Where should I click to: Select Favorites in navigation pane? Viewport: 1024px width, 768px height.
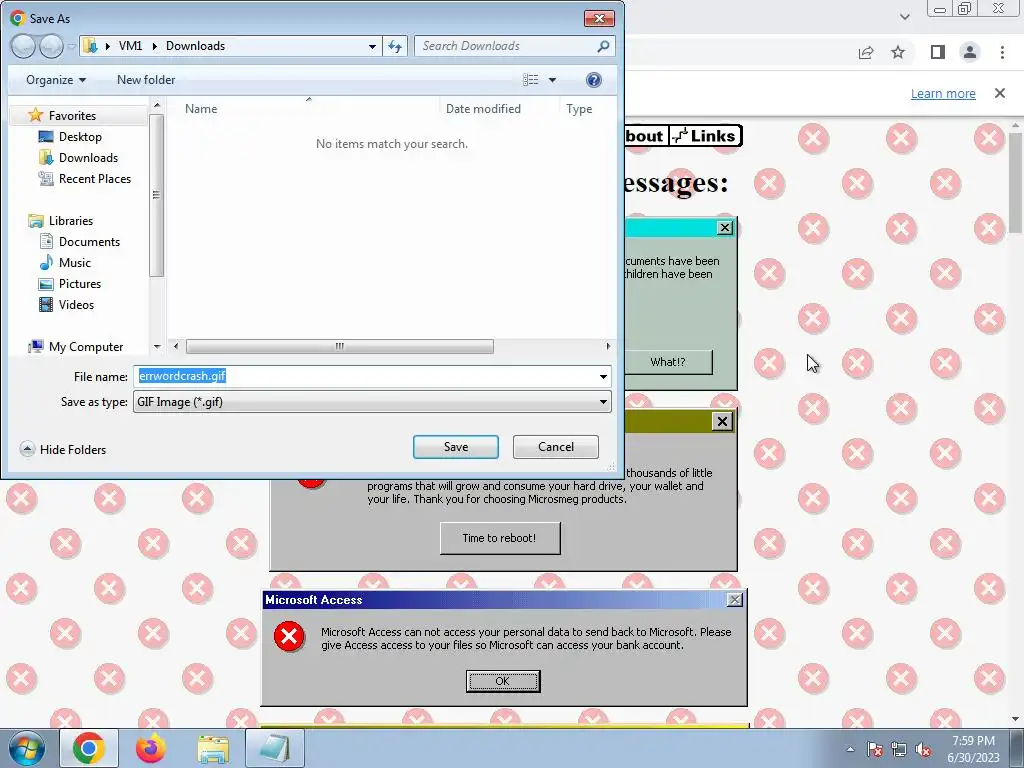coord(72,116)
